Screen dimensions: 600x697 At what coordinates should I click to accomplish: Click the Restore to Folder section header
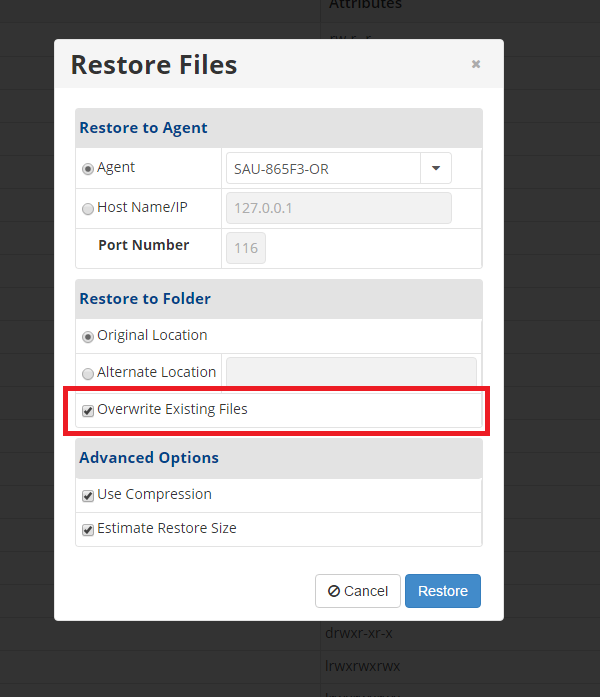145,299
